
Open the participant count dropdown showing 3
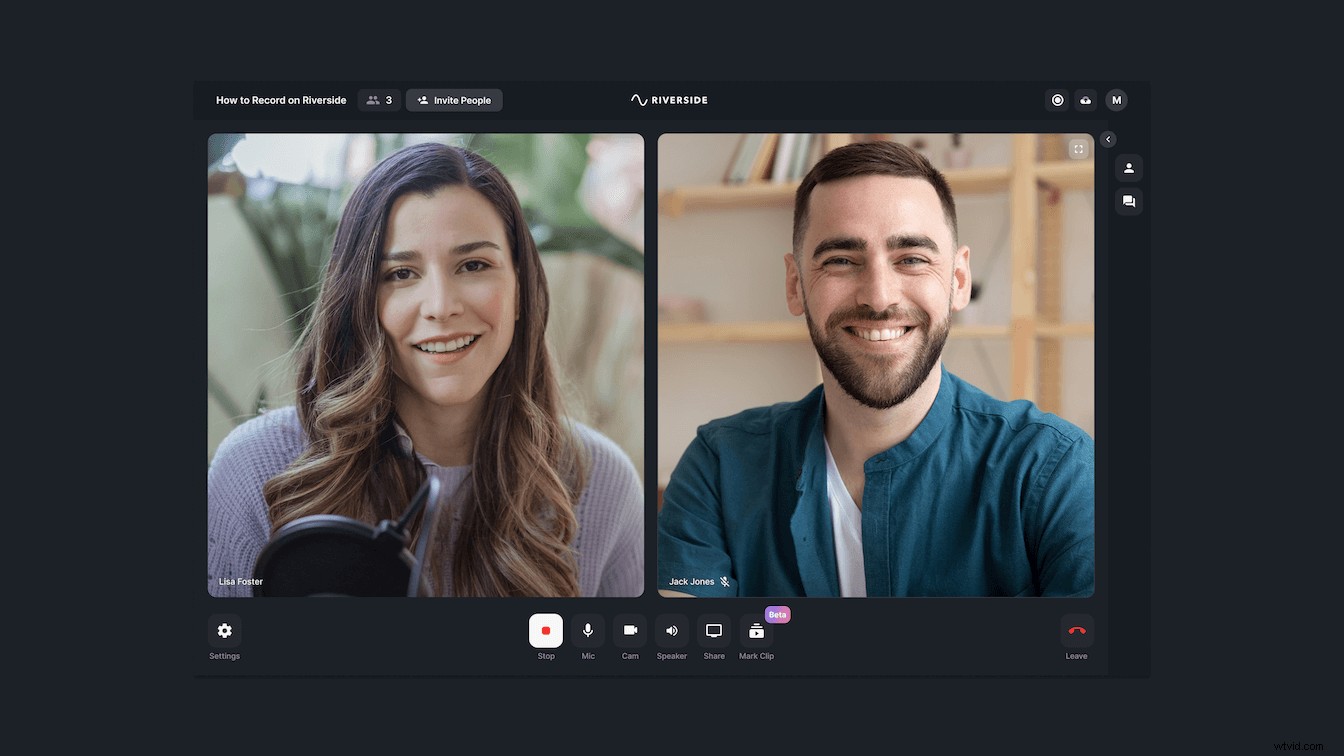(x=379, y=100)
